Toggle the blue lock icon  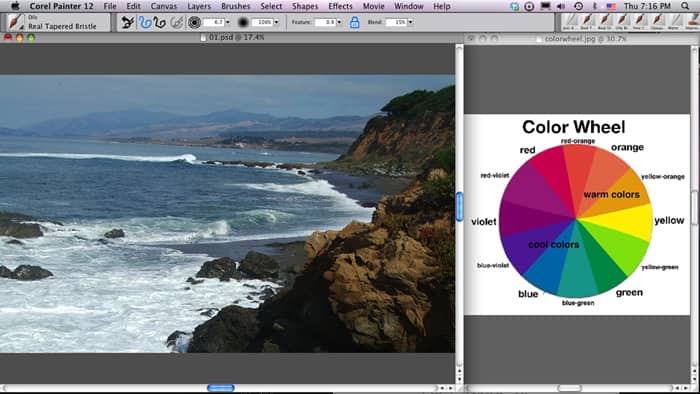(x=354, y=22)
